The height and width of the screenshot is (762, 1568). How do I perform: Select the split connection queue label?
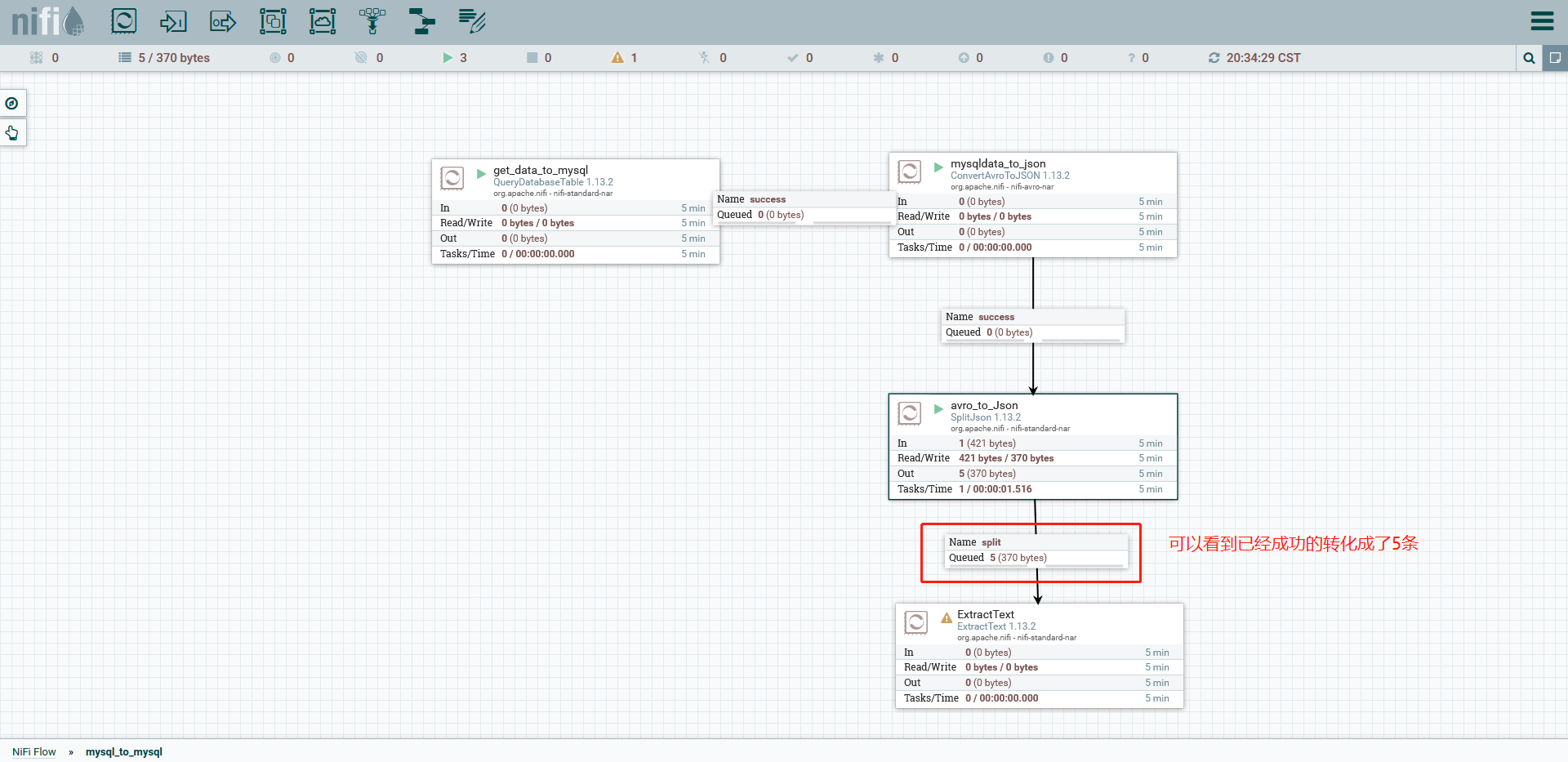click(1036, 550)
